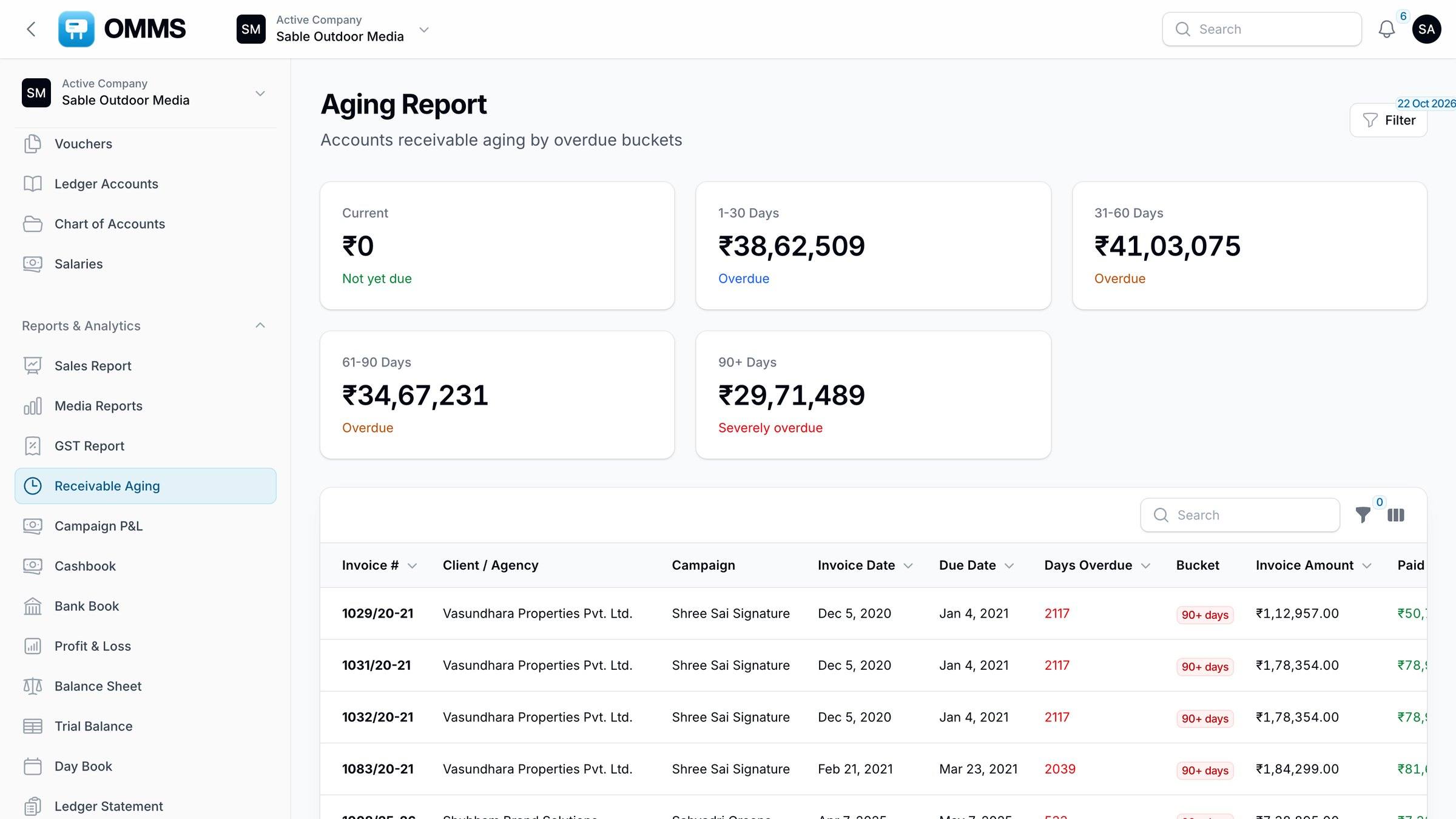Open Chart of Accounts
Screen dimensions: 1456x819
pyautogui.click(x=146, y=224)
